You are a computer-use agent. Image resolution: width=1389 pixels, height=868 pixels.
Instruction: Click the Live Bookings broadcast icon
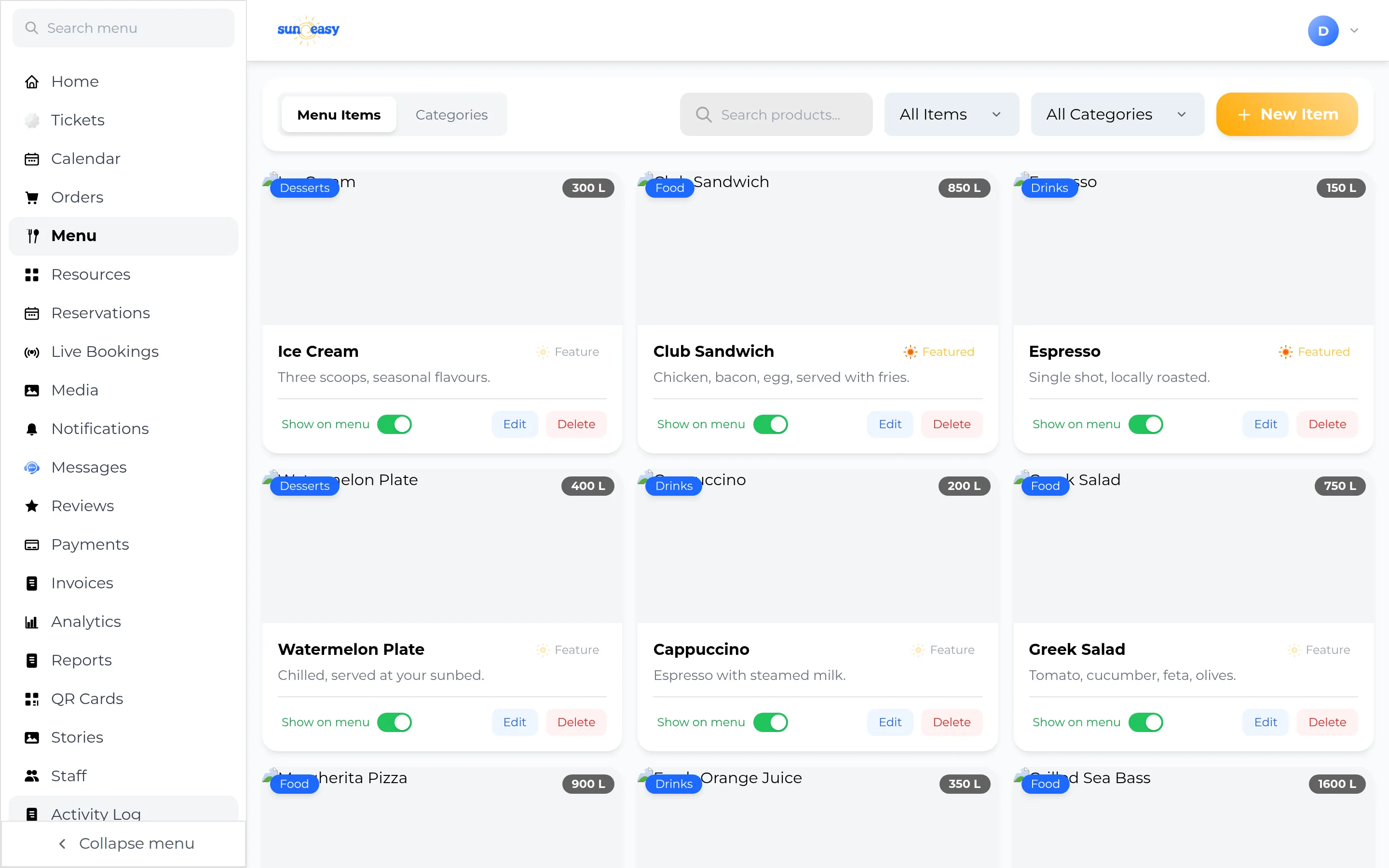point(32,352)
